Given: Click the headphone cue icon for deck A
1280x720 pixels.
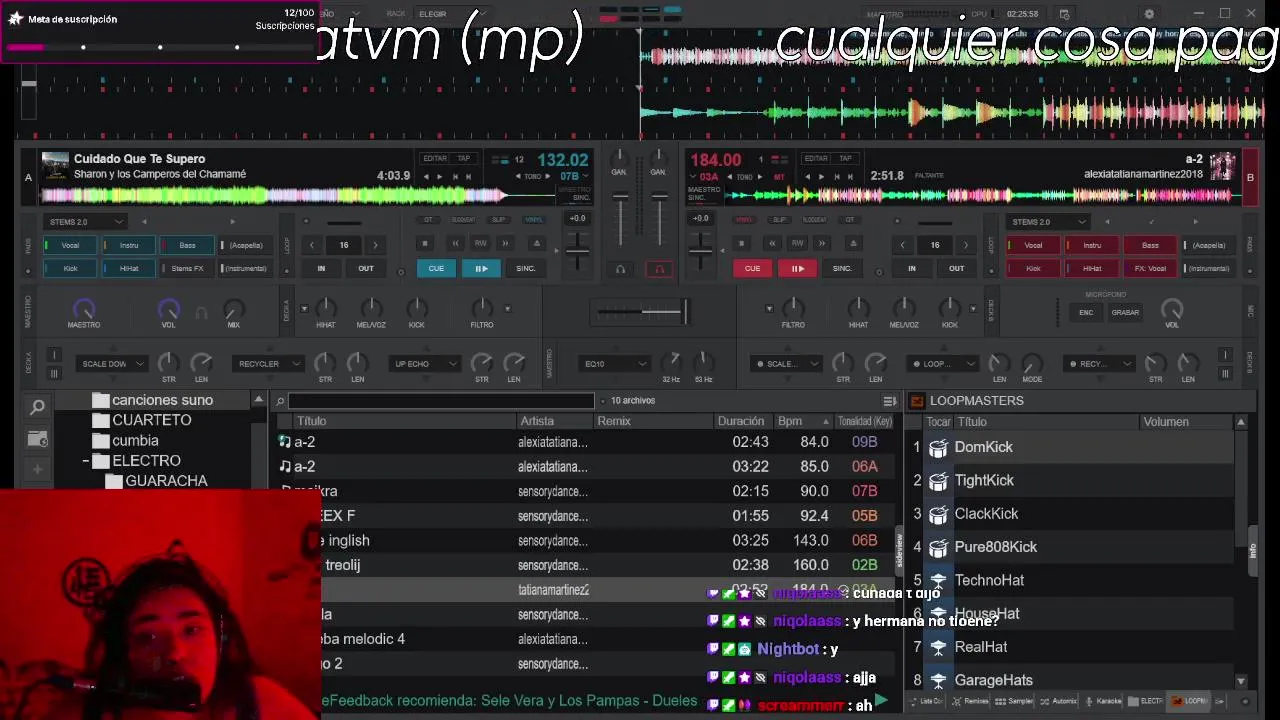Looking at the screenshot, I should coord(620,269).
